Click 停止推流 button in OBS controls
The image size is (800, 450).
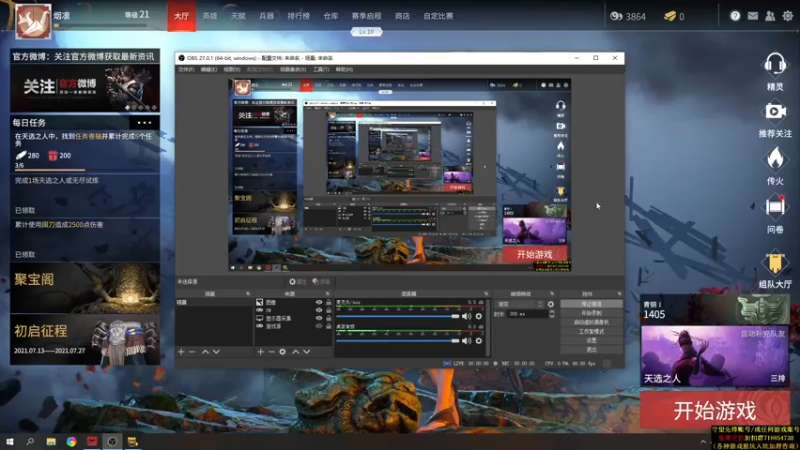click(x=591, y=303)
